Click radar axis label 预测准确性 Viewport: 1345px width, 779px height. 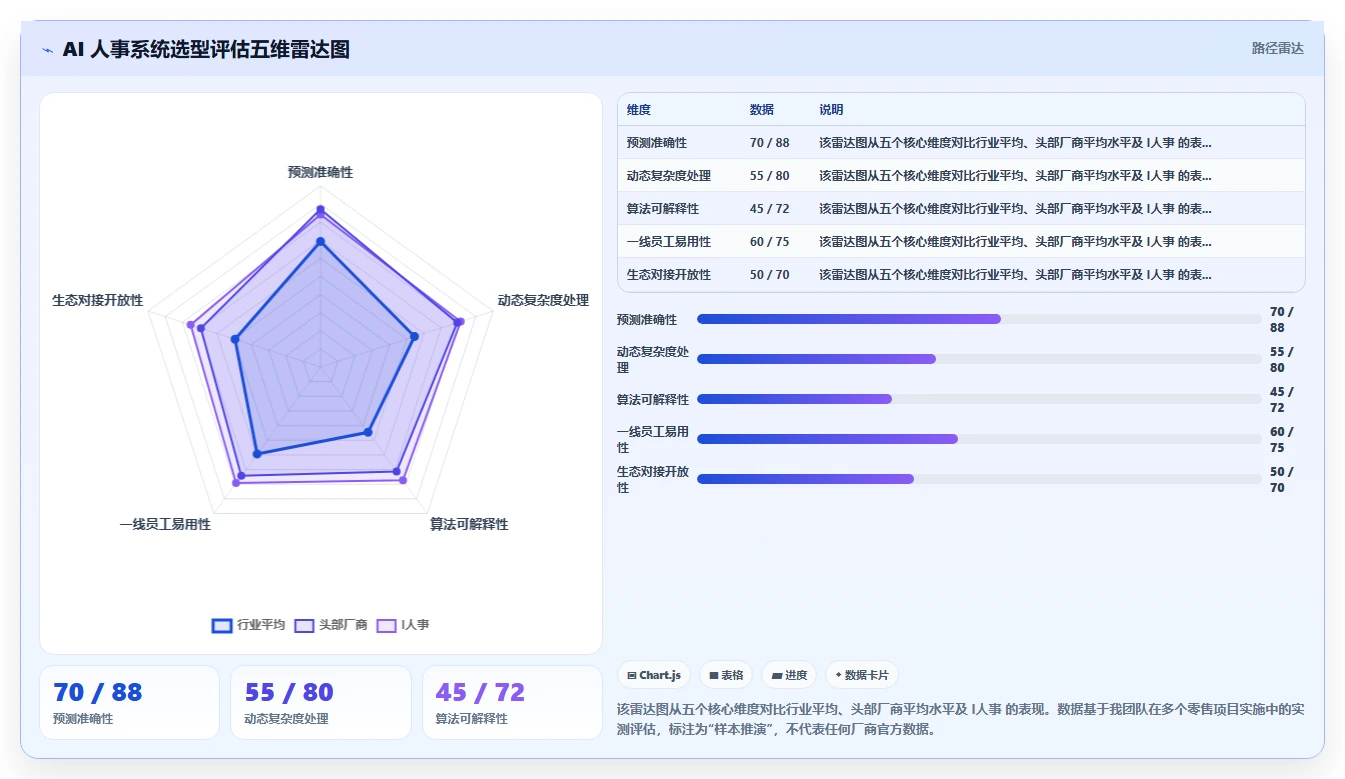click(x=320, y=172)
